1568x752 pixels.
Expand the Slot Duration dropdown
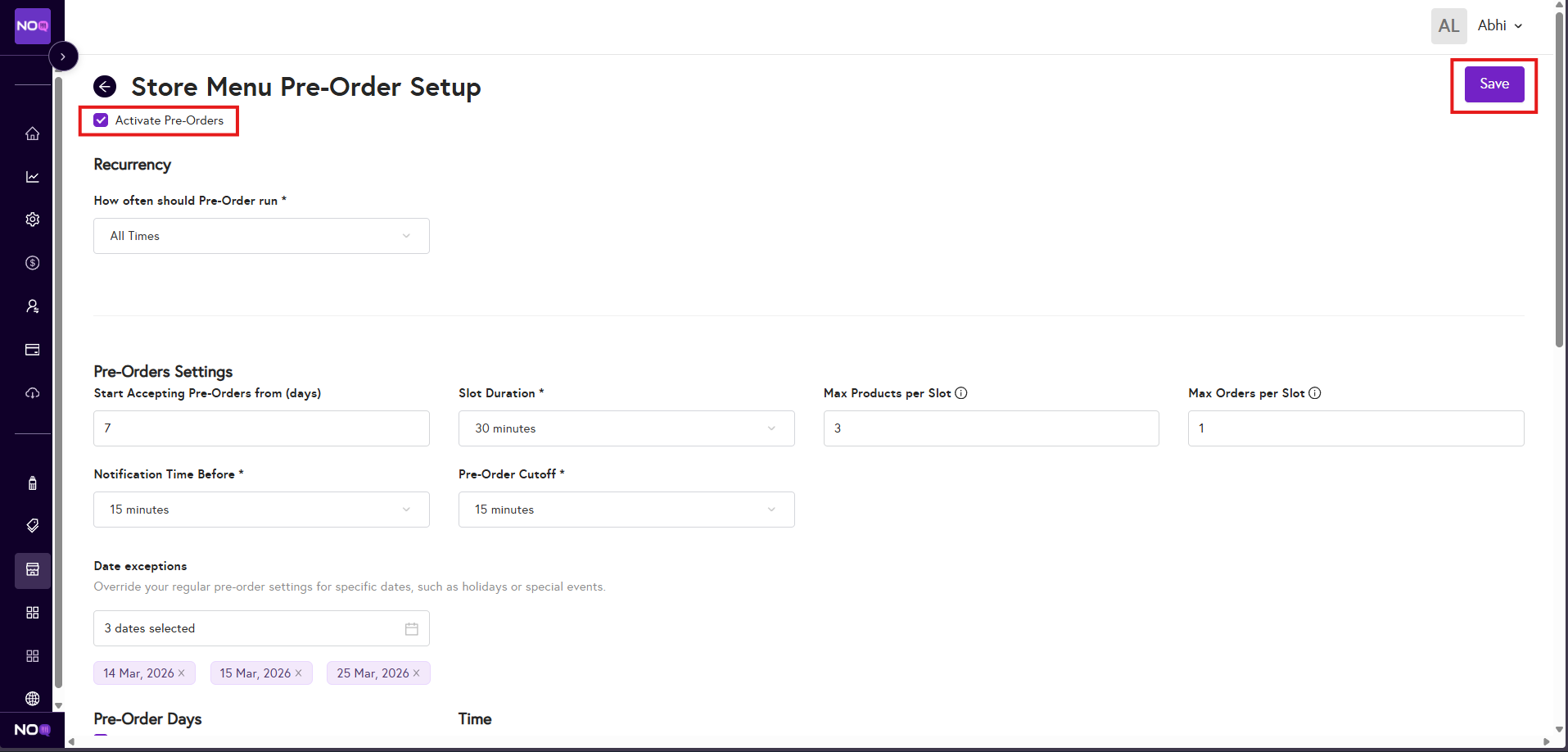coord(626,428)
